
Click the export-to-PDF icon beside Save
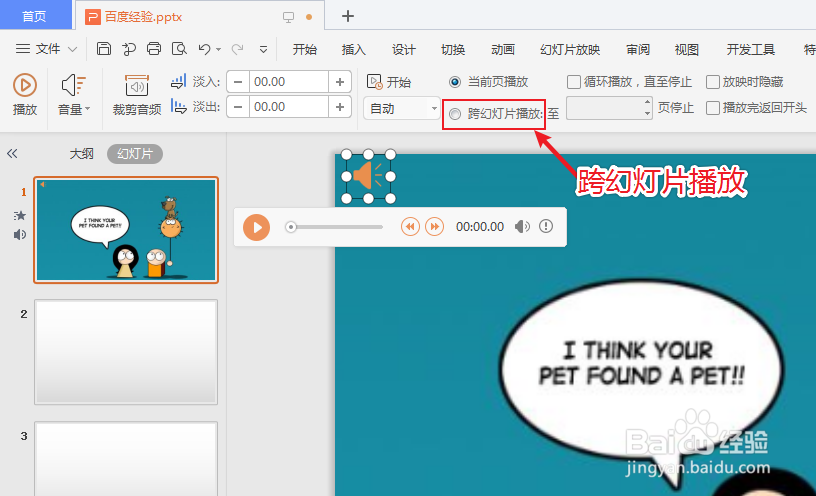(x=129, y=49)
